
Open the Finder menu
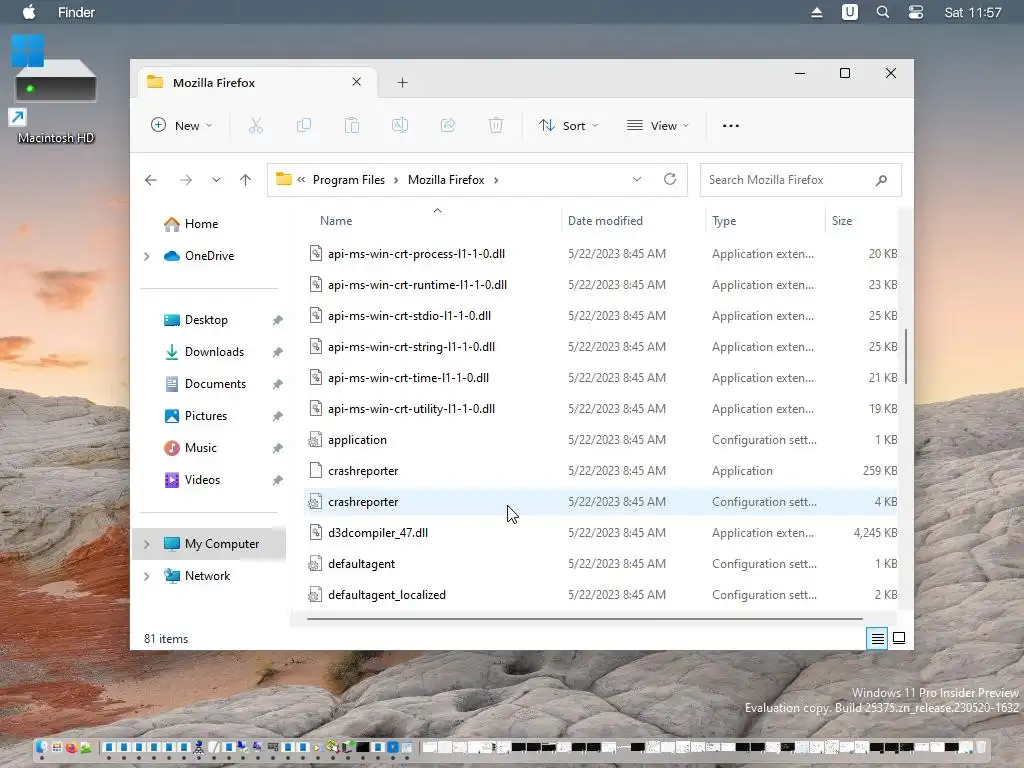[76, 12]
